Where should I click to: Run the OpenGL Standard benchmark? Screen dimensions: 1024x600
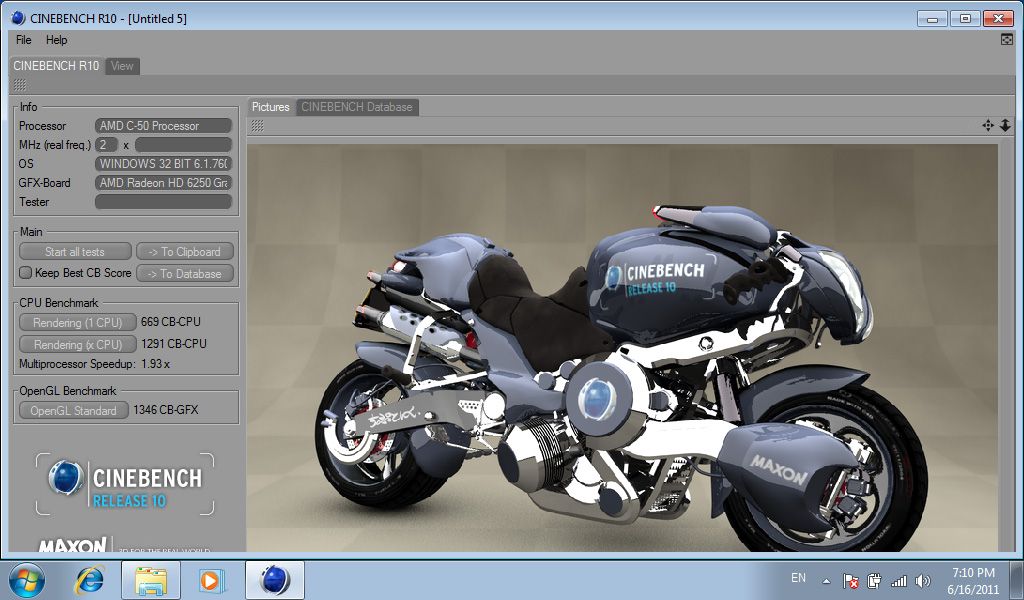pos(73,410)
